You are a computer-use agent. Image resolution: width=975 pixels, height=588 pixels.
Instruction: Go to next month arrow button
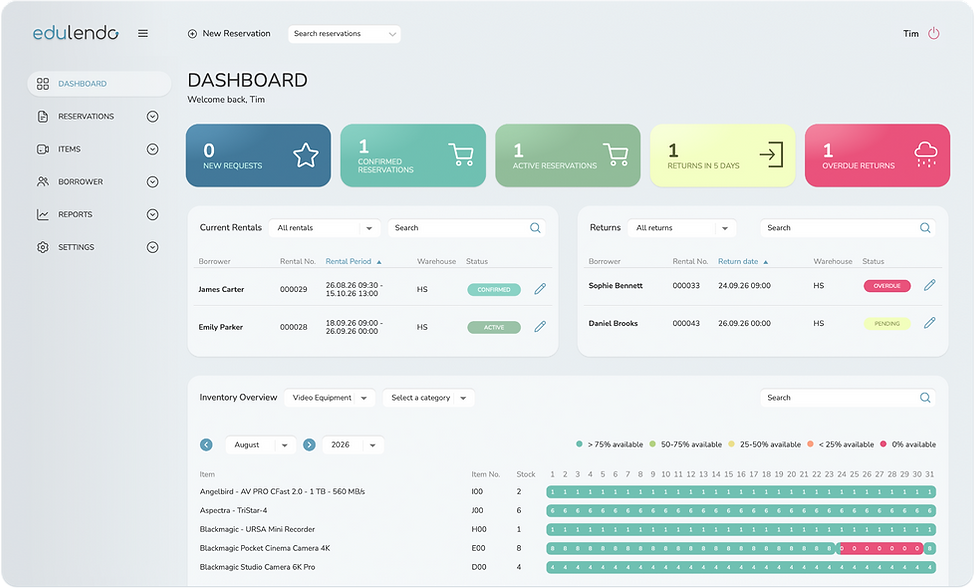[x=309, y=445]
